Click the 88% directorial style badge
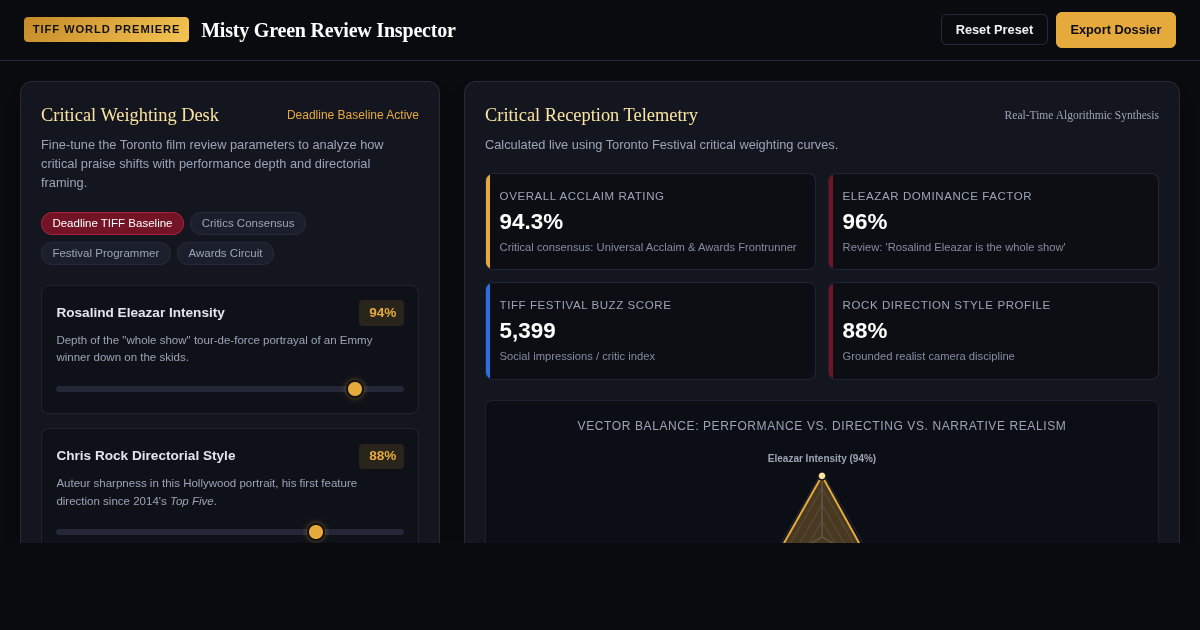Screen dimensions: 1200x630 point(382,456)
